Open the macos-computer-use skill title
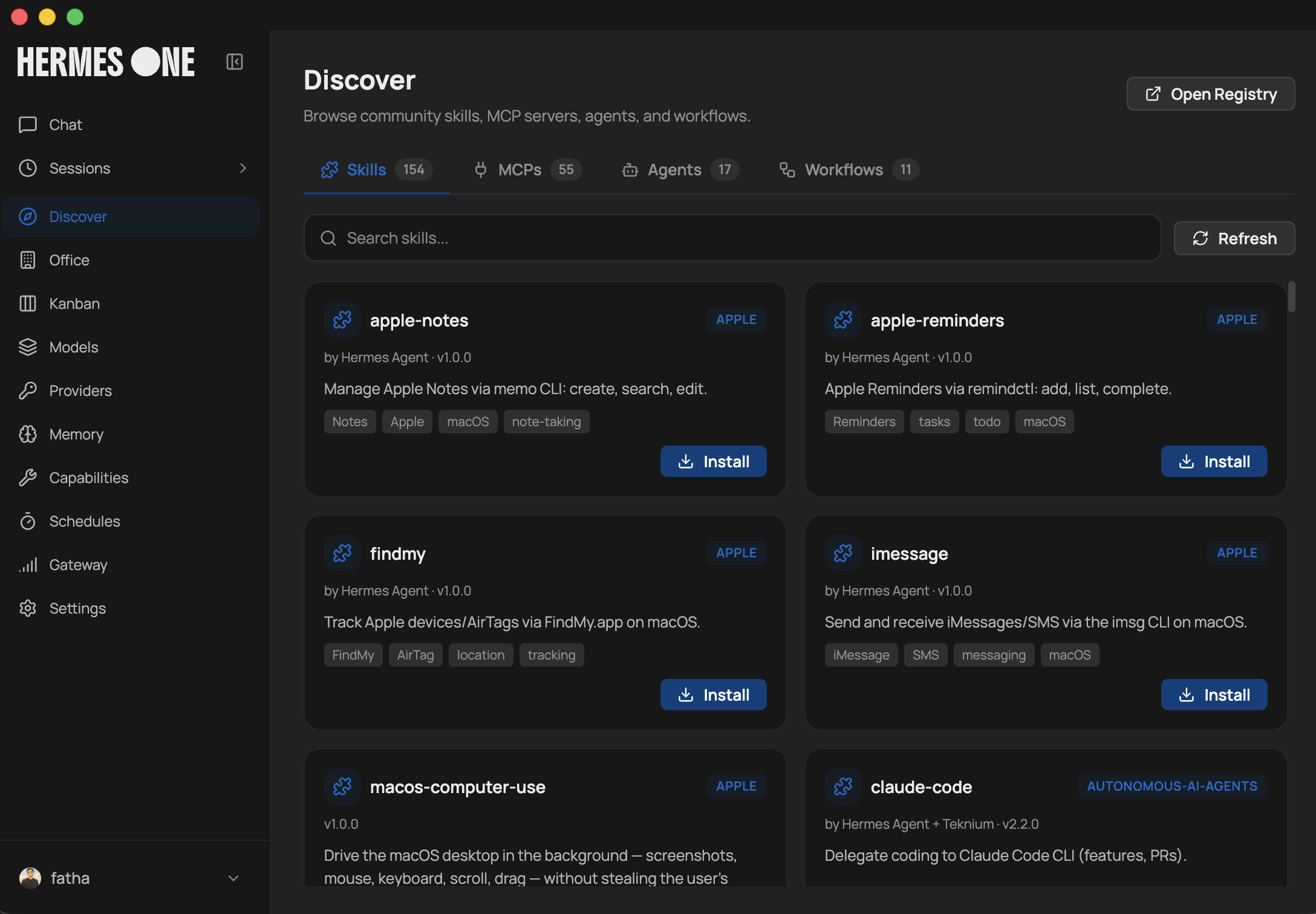Screen dimensions: 1316x914 pos(458,787)
